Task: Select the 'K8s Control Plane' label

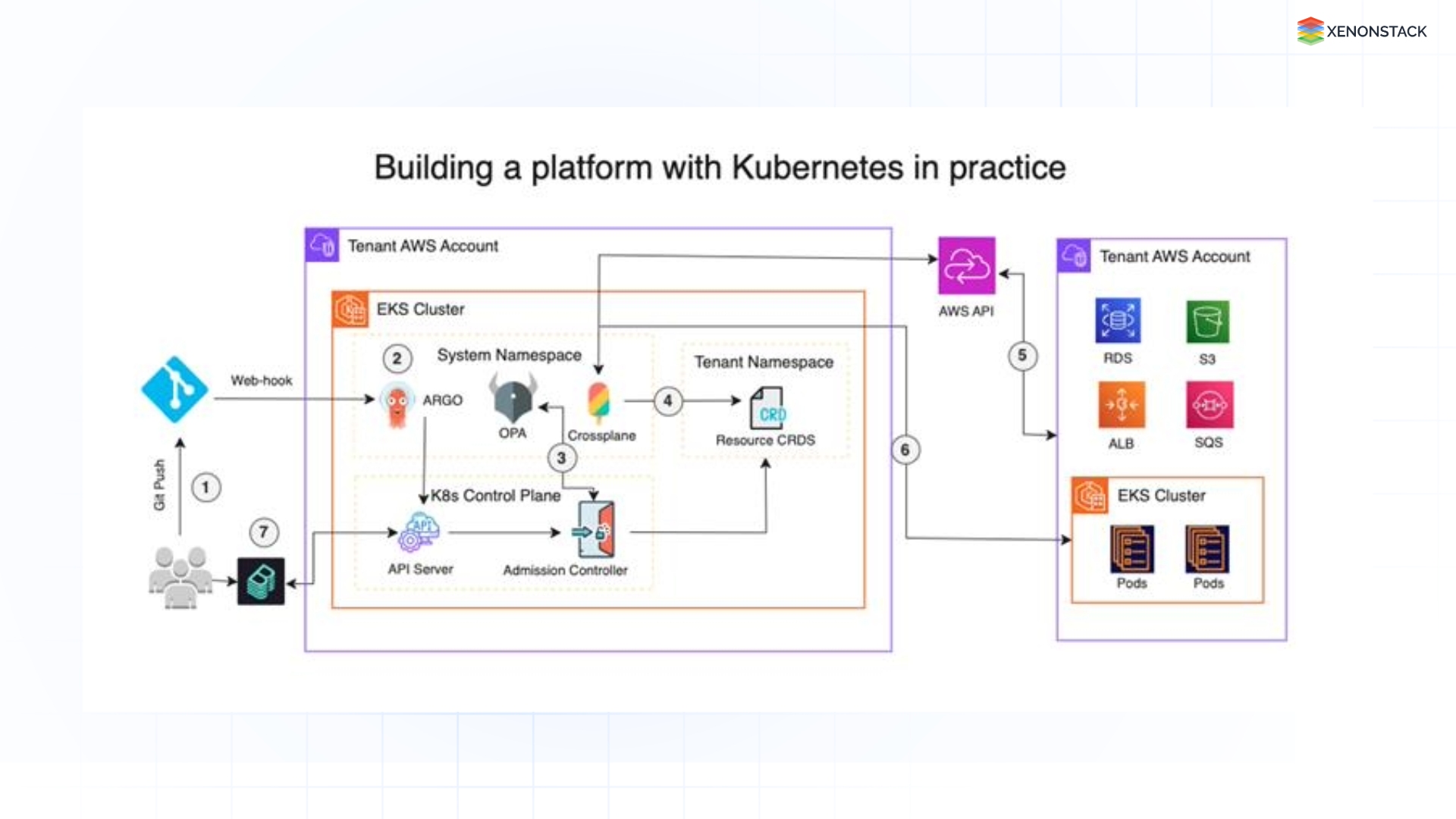Action: [x=496, y=496]
